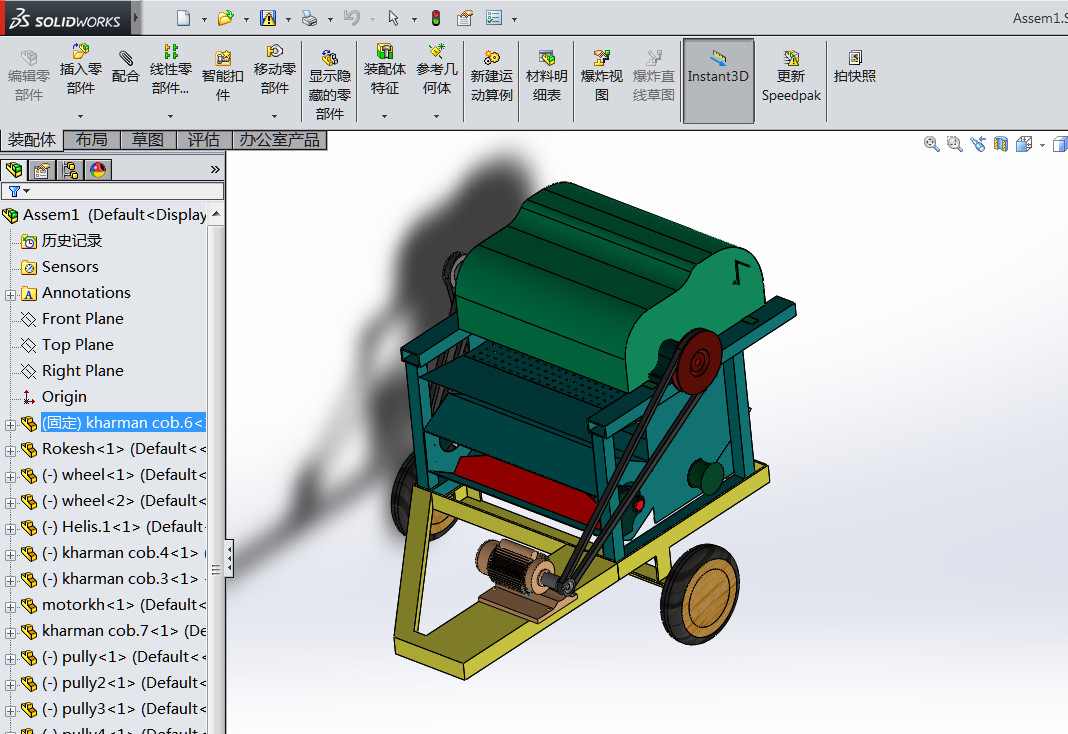
Task: Switch to the 草图 (Sketch) tab
Action: tap(148, 140)
